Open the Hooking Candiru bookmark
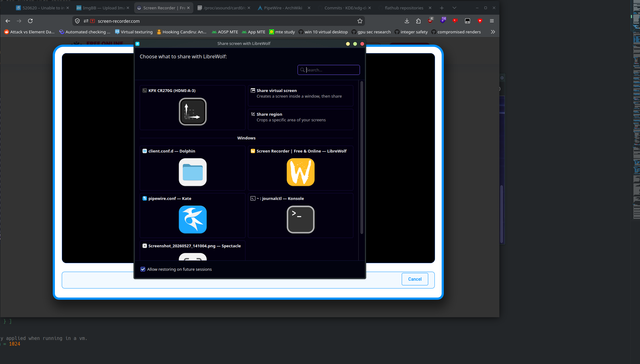 182,32
